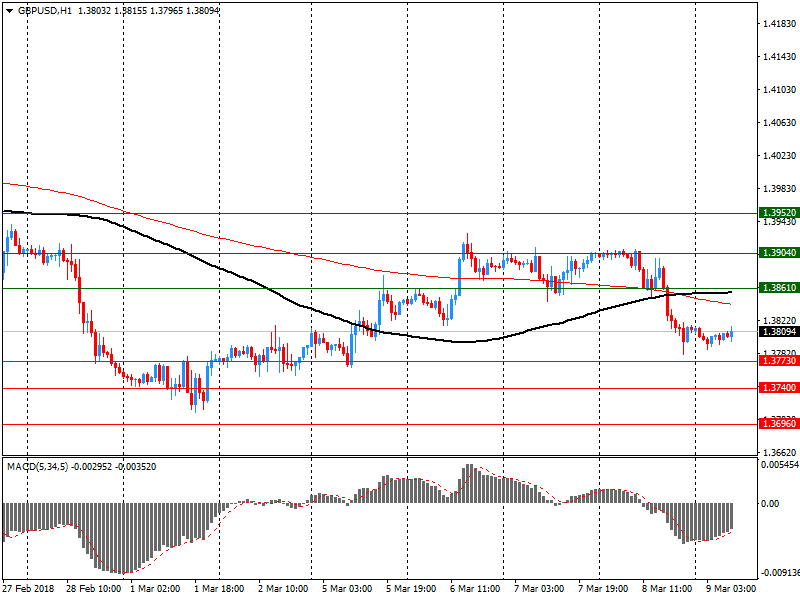Click the MACD(5,34,5) indicator label
This screenshot has width=800, height=600.
click(x=37, y=466)
